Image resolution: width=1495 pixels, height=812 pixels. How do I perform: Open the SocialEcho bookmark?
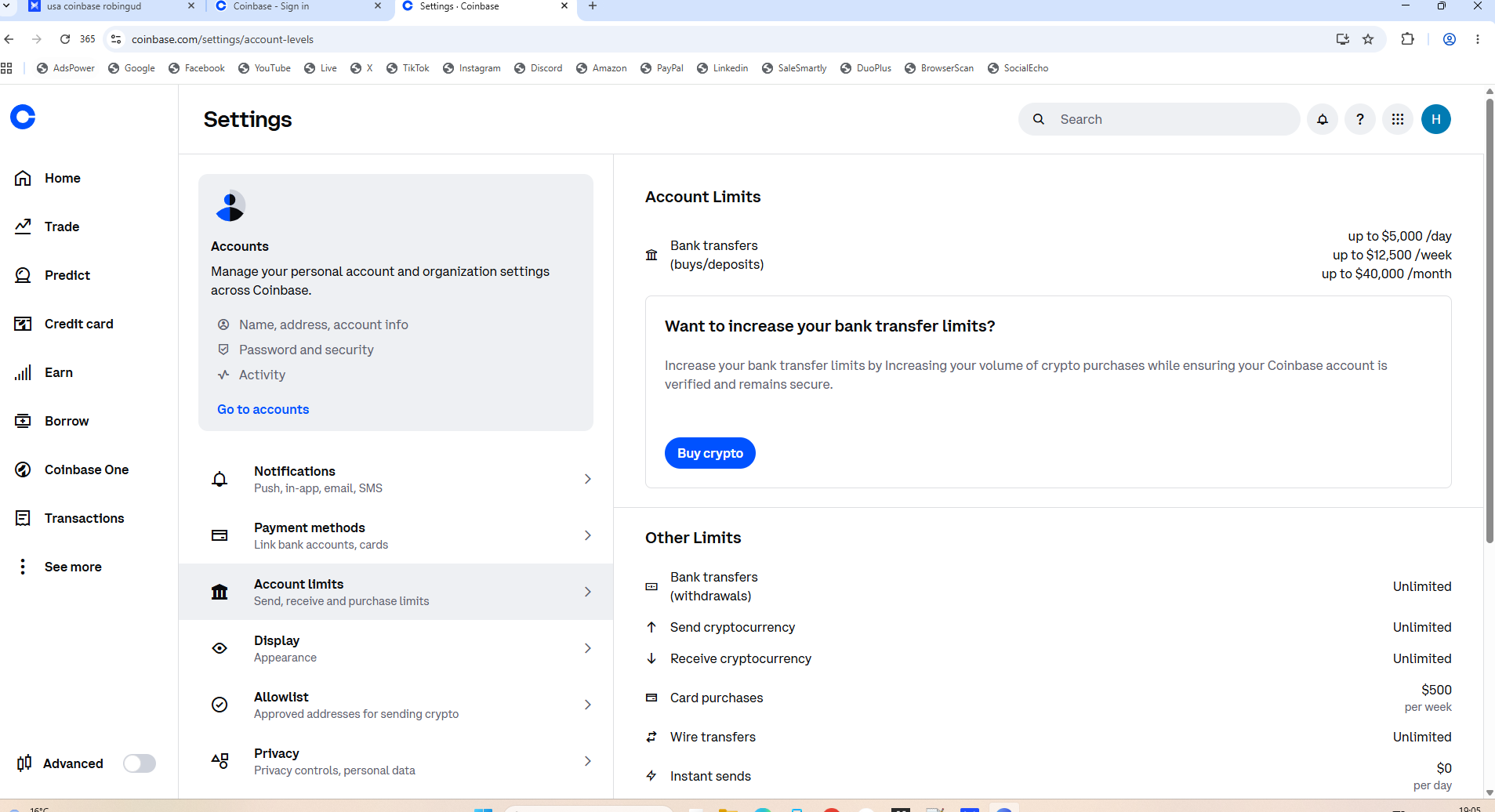tap(1018, 68)
